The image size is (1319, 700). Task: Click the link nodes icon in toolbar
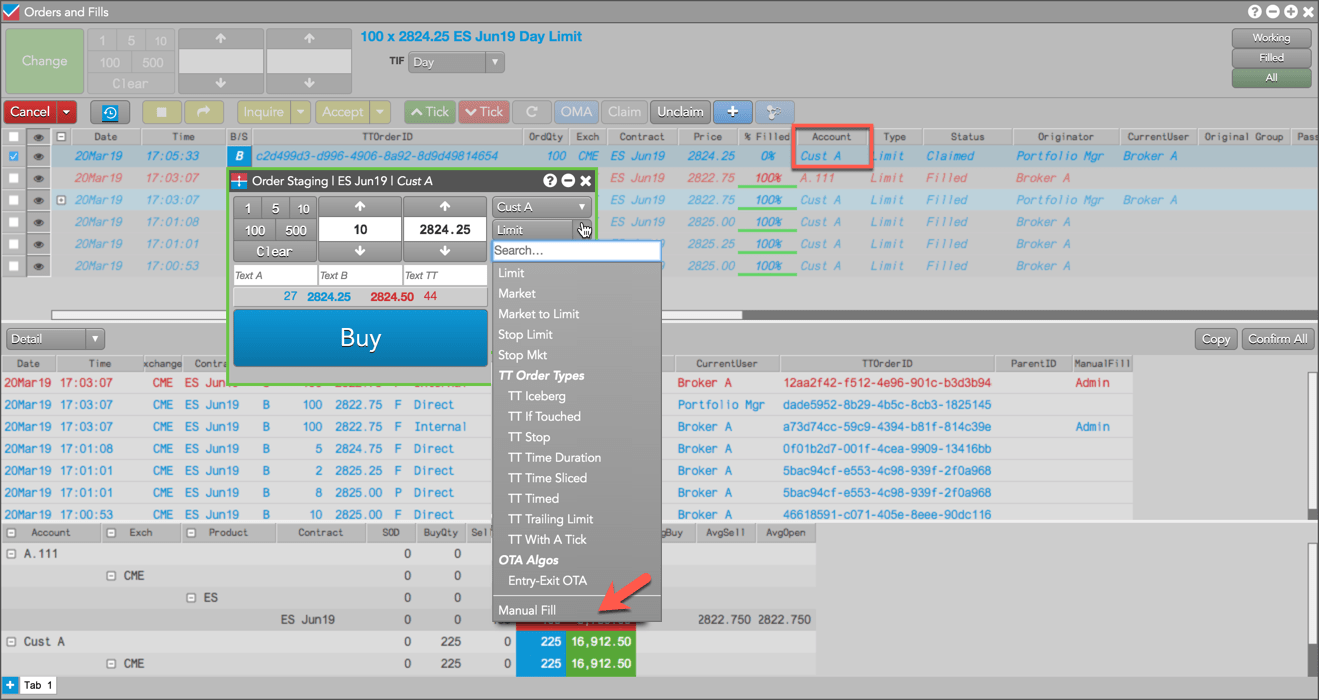click(773, 112)
